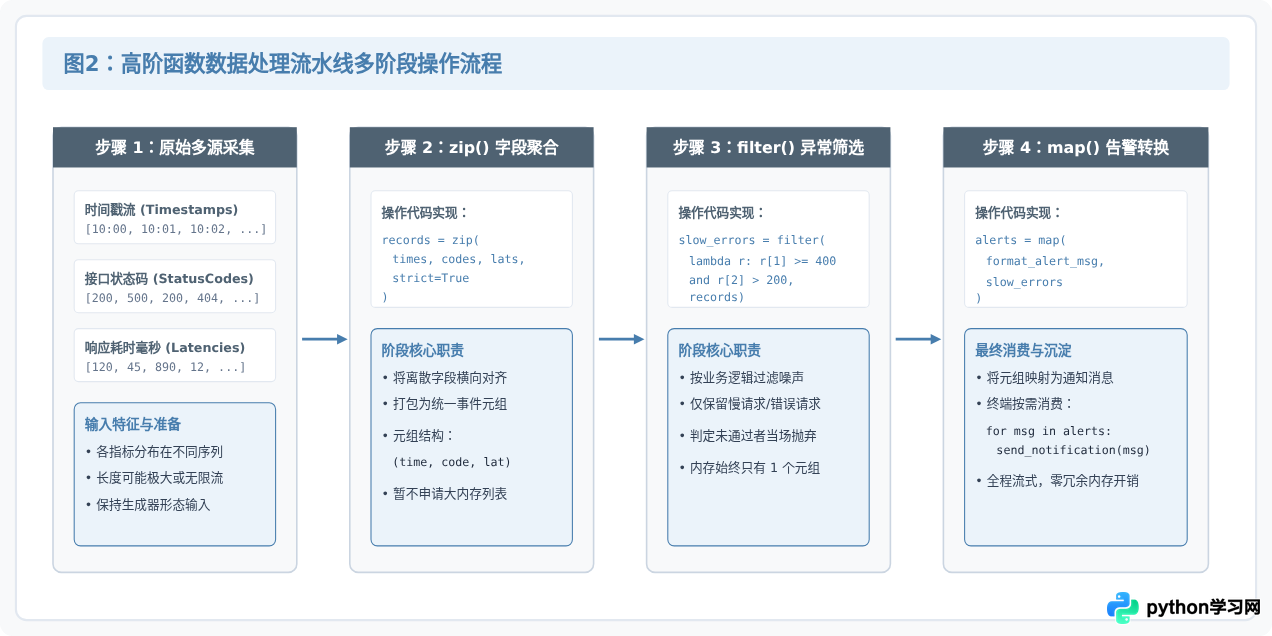Click '阶段核心职责' heading in the step 2 card
Image resolution: width=1272 pixels, height=636 pixels.
tap(423, 350)
